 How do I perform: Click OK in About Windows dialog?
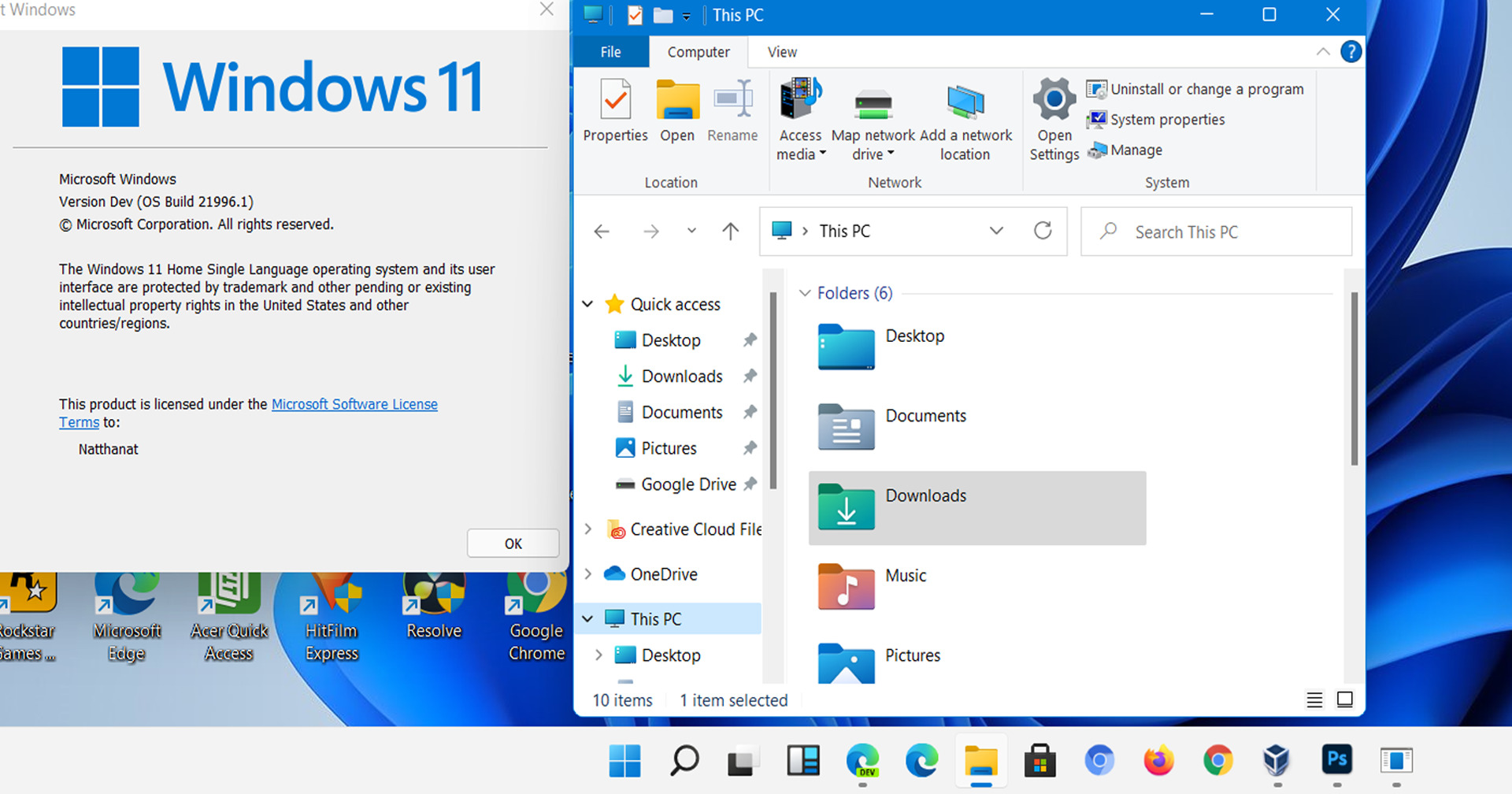pyautogui.click(x=513, y=544)
